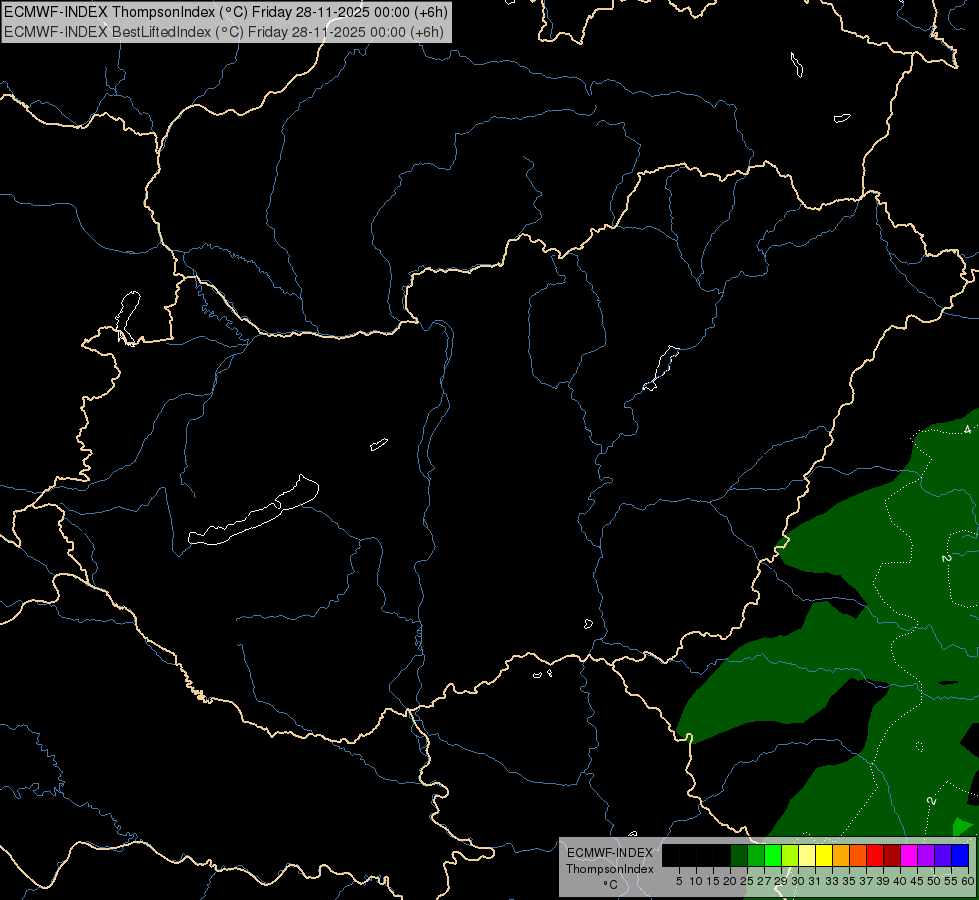
Task: Click the legend tick label 30
Action: 798,881
